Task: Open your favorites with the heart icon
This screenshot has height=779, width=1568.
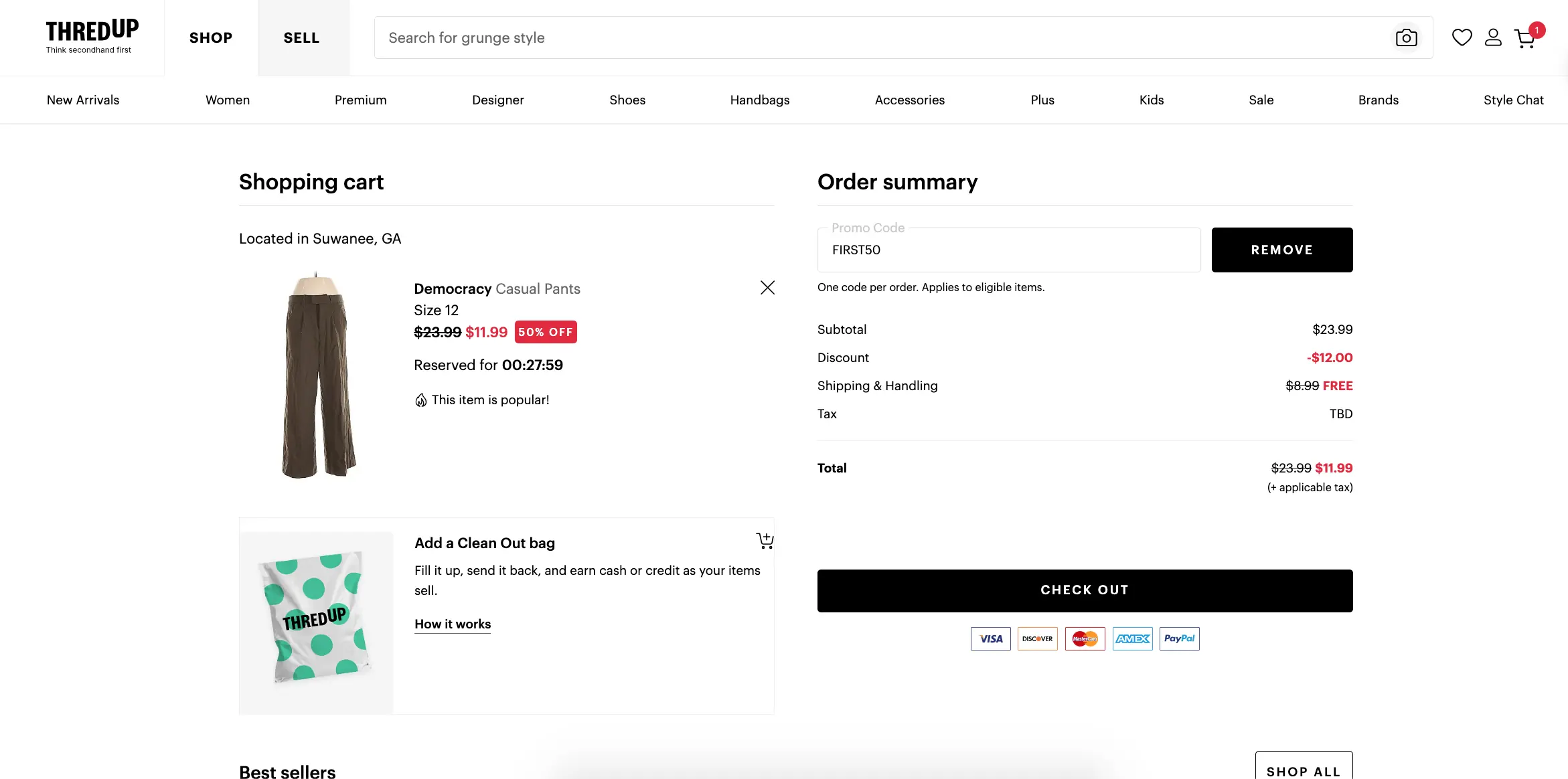Action: (x=1462, y=37)
